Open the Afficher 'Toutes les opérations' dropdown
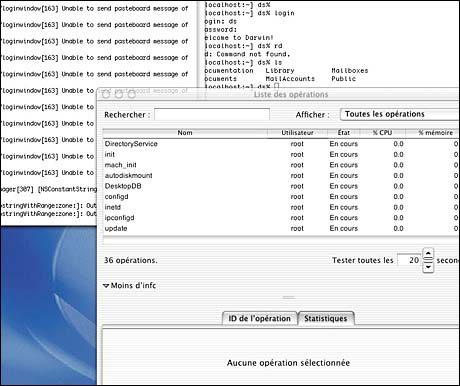 pos(400,114)
